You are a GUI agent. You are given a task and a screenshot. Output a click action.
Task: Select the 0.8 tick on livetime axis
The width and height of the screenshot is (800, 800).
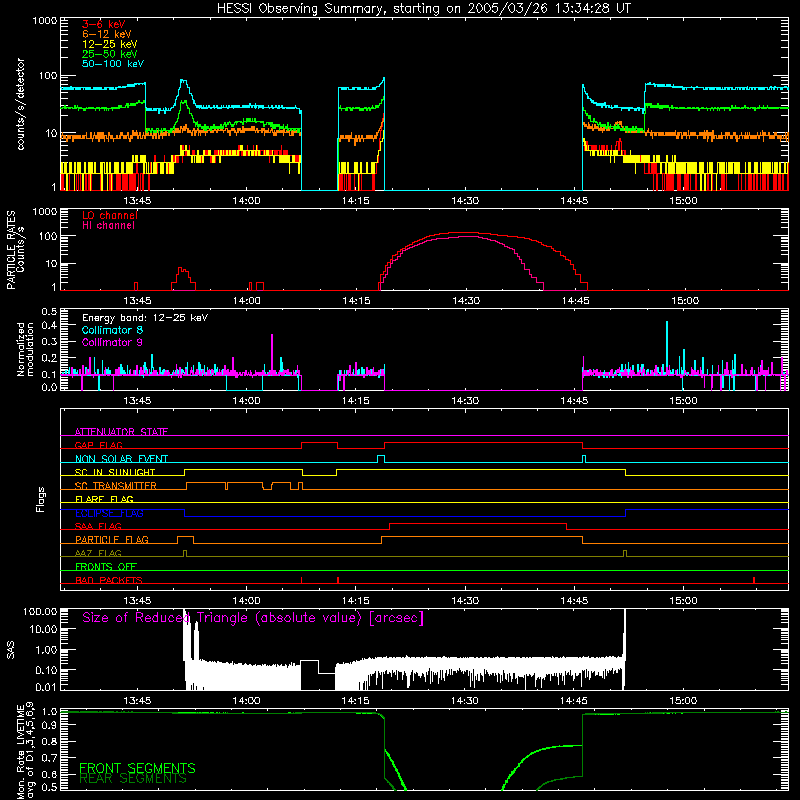click(x=50, y=741)
